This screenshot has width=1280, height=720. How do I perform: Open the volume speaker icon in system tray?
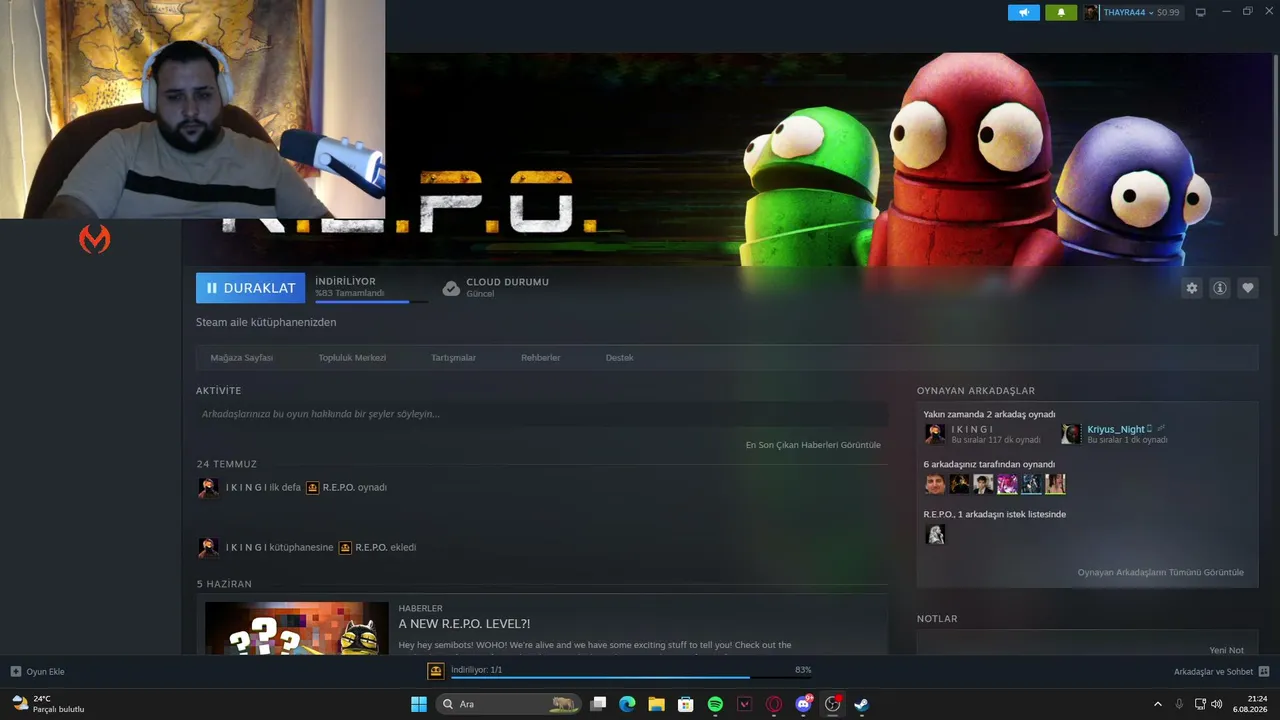[x=1217, y=704]
